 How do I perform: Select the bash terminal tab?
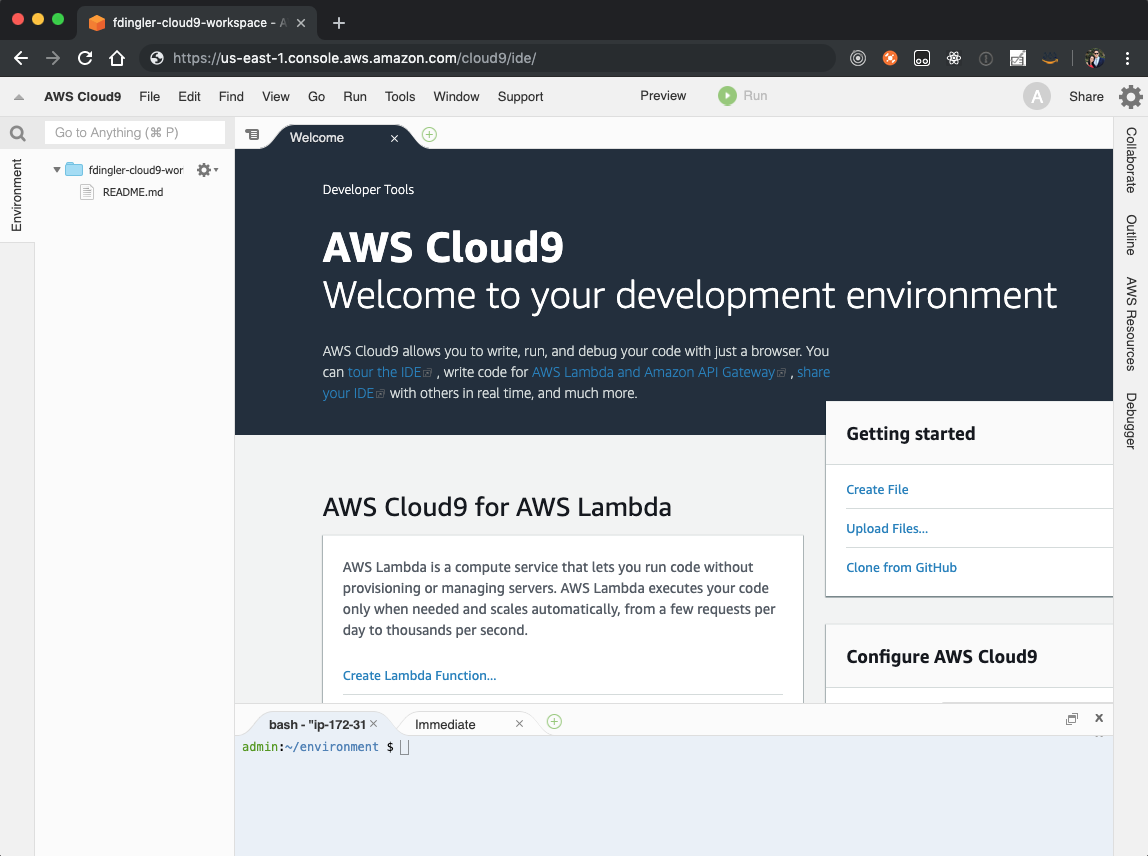[x=316, y=724]
